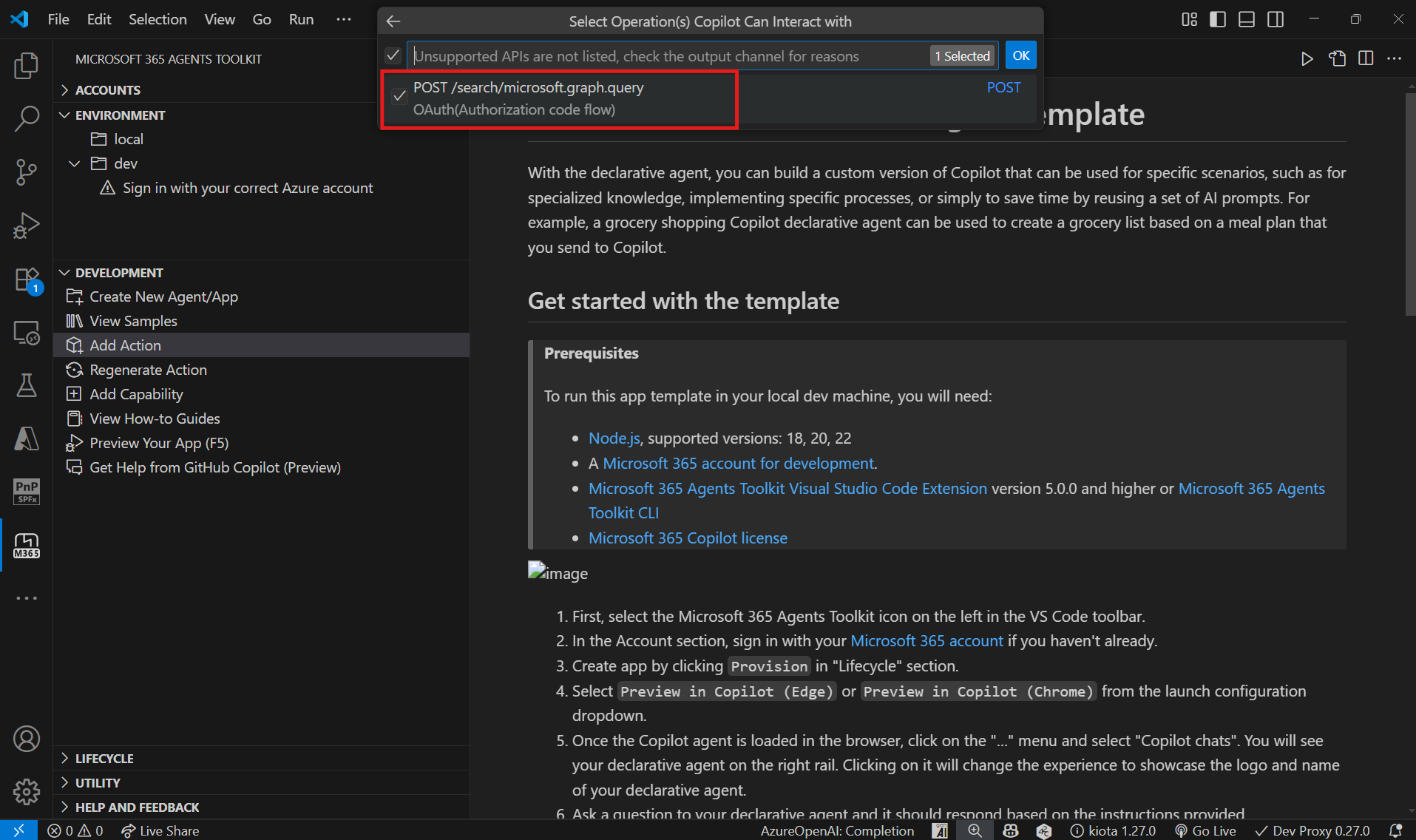The image size is (1416, 840).
Task: Open remote window indicator in status bar
Action: [18, 830]
